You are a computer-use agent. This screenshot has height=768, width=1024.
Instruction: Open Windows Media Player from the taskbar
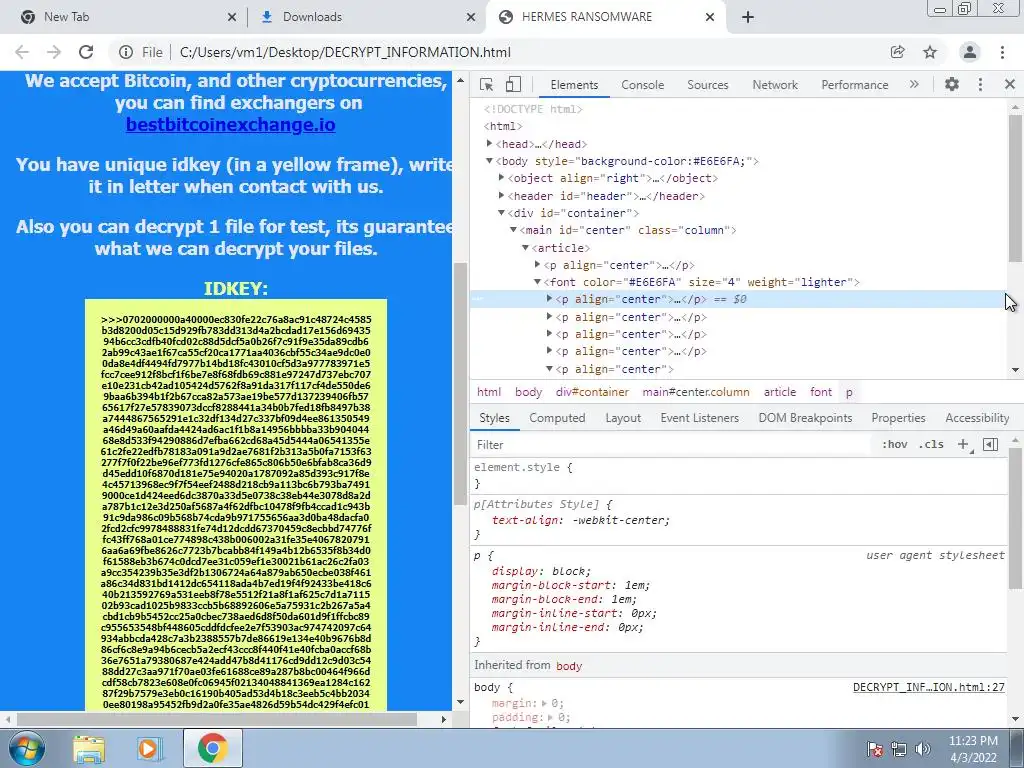[x=149, y=748]
